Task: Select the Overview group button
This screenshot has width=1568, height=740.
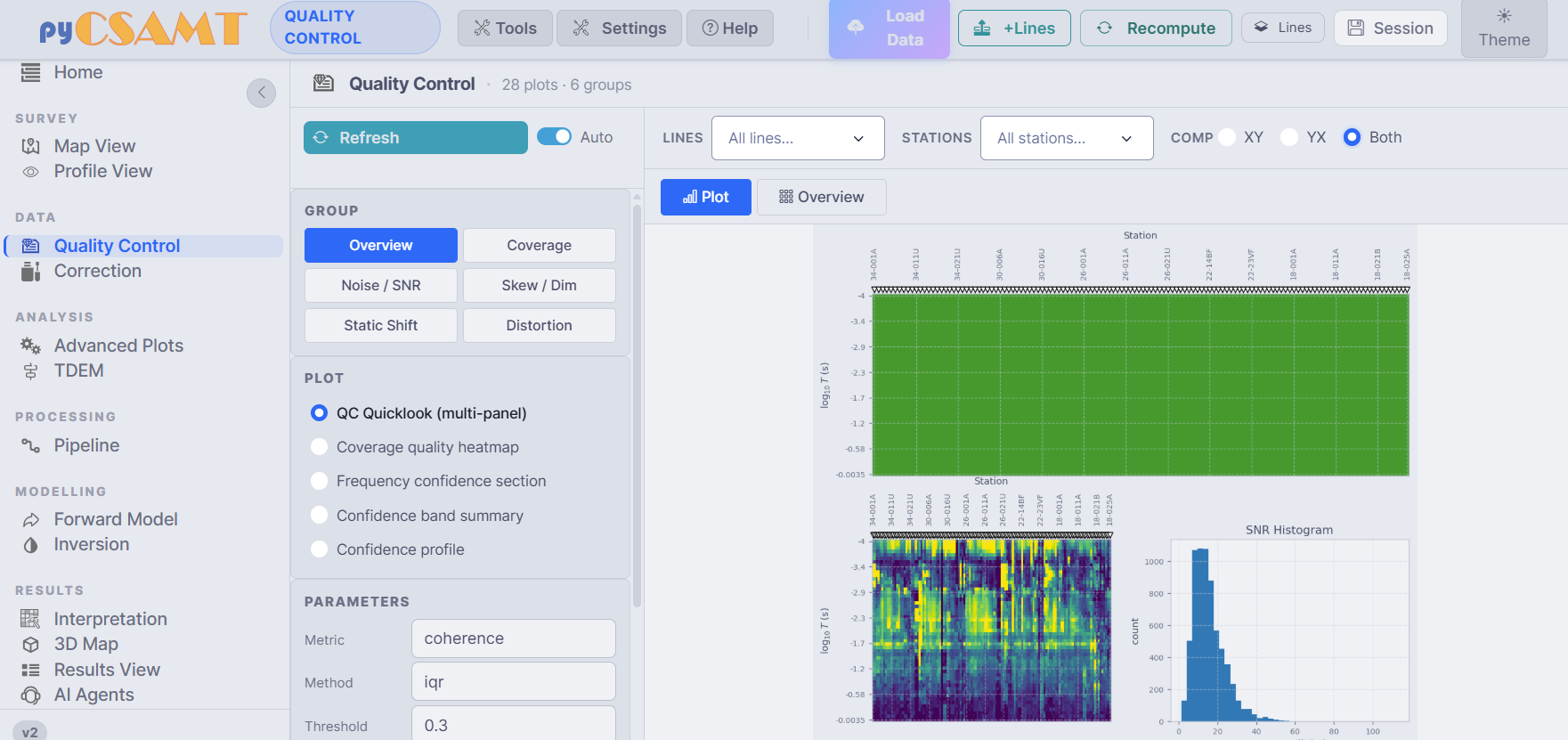Action: (381, 246)
